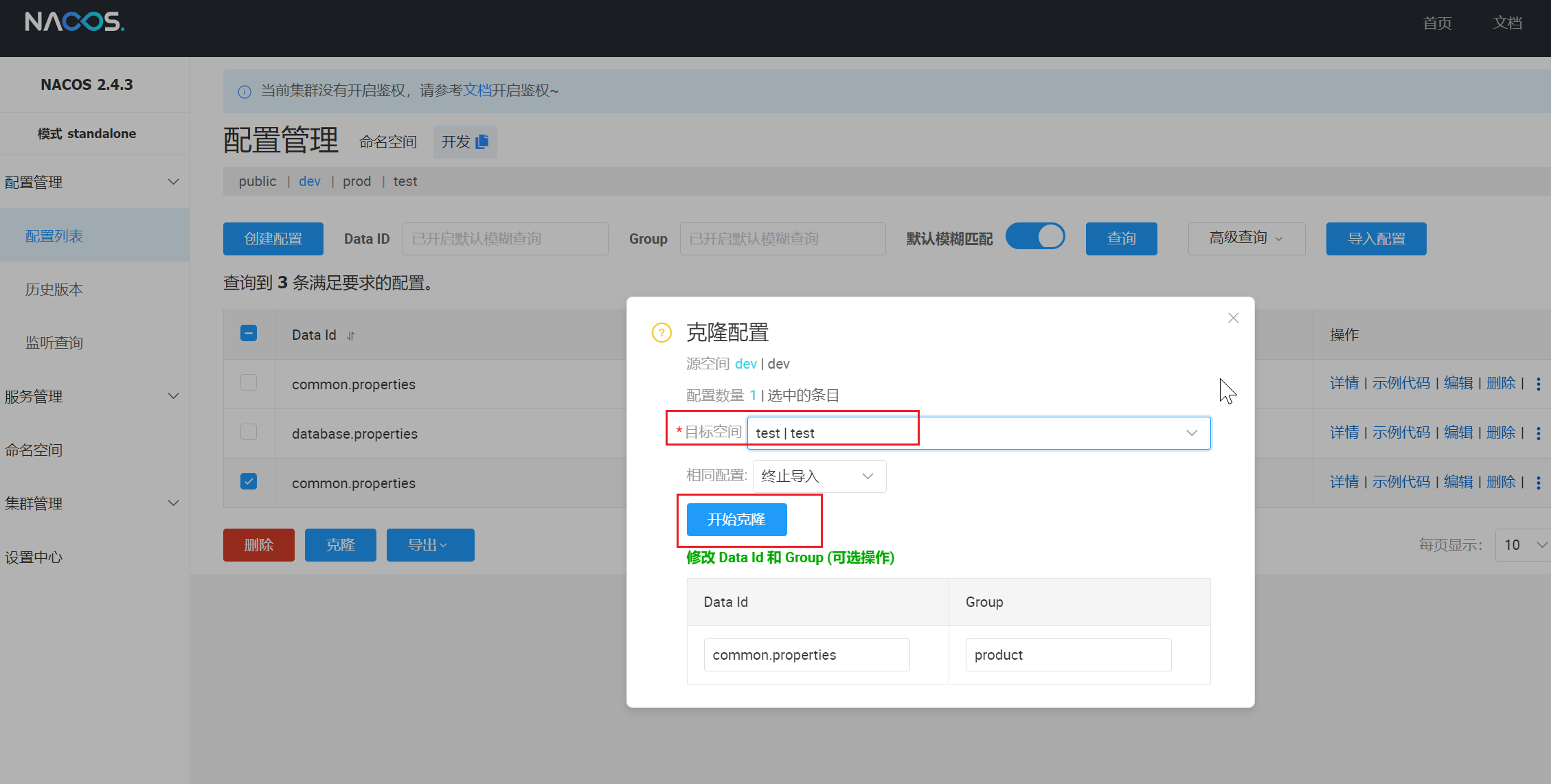Click the NACOS logo
Image resolution: width=1551 pixels, height=784 pixels.
point(74,22)
